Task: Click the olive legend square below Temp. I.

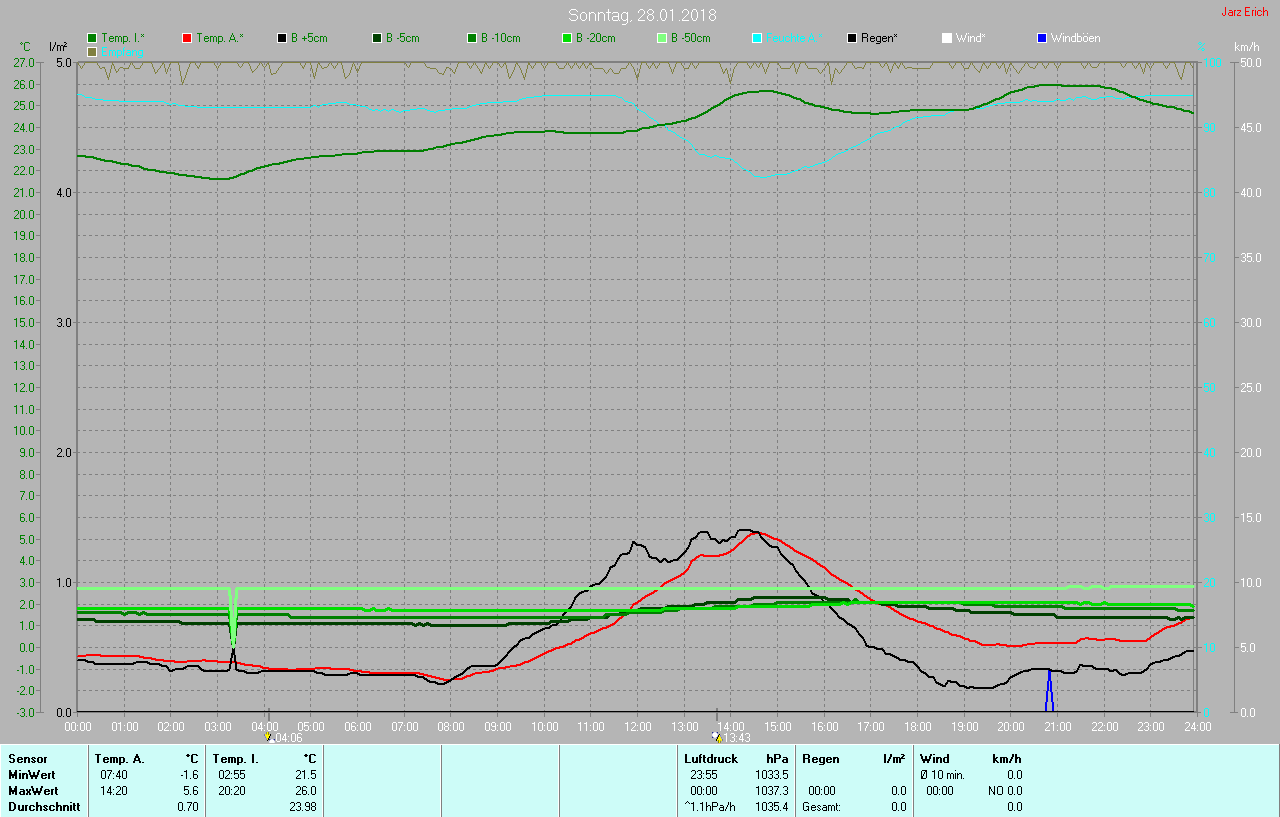Action: coord(92,51)
